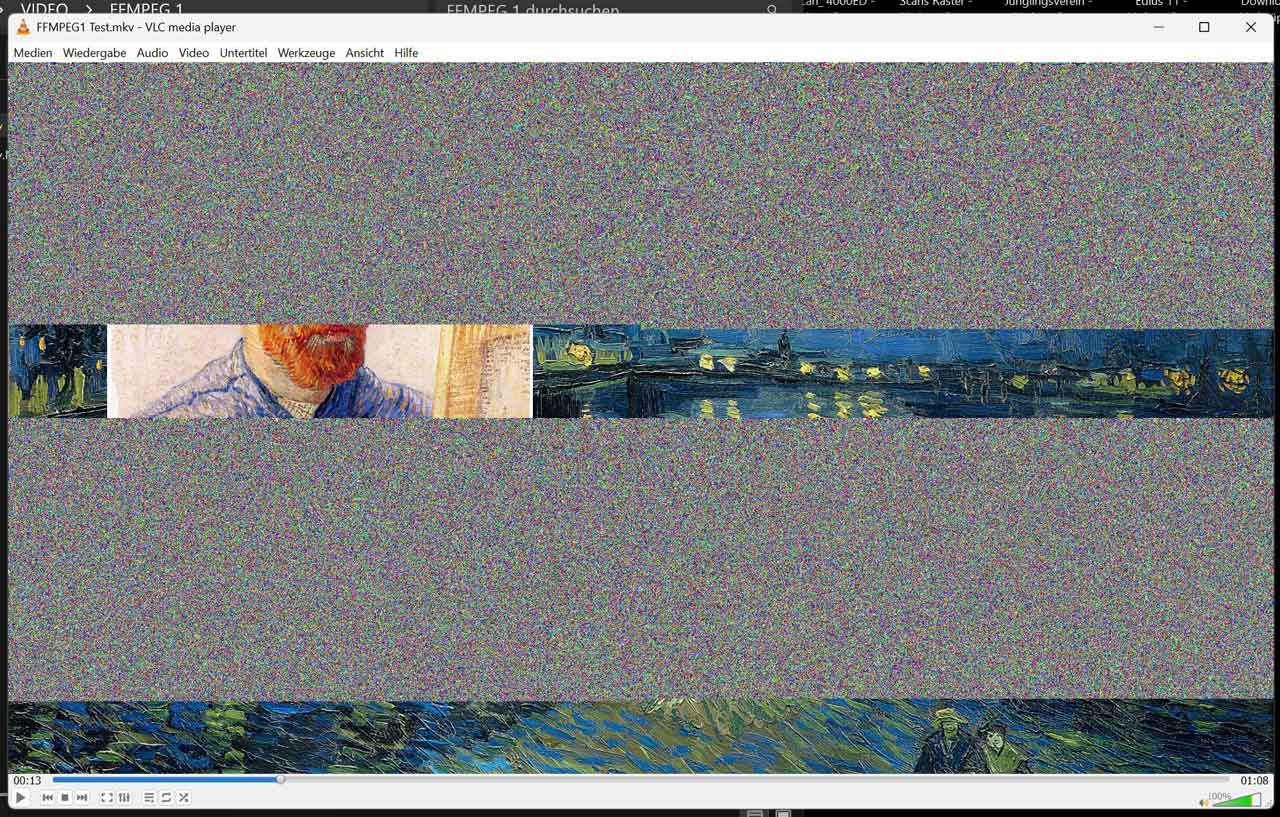Open the Video menu

(194, 53)
